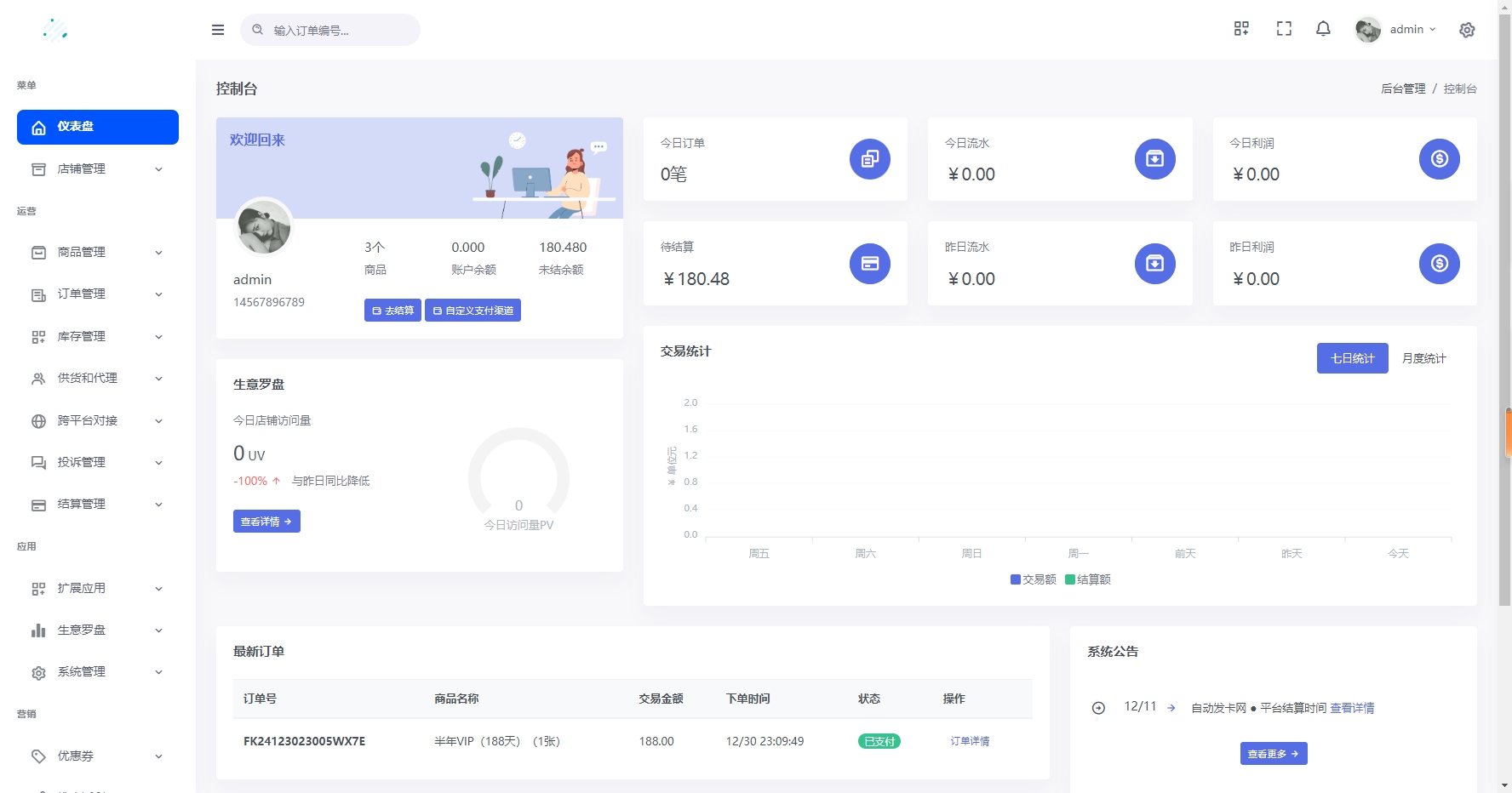This screenshot has height=793, width=1512.
Task: Toggle fullscreen mode icon
Action: (x=1284, y=29)
